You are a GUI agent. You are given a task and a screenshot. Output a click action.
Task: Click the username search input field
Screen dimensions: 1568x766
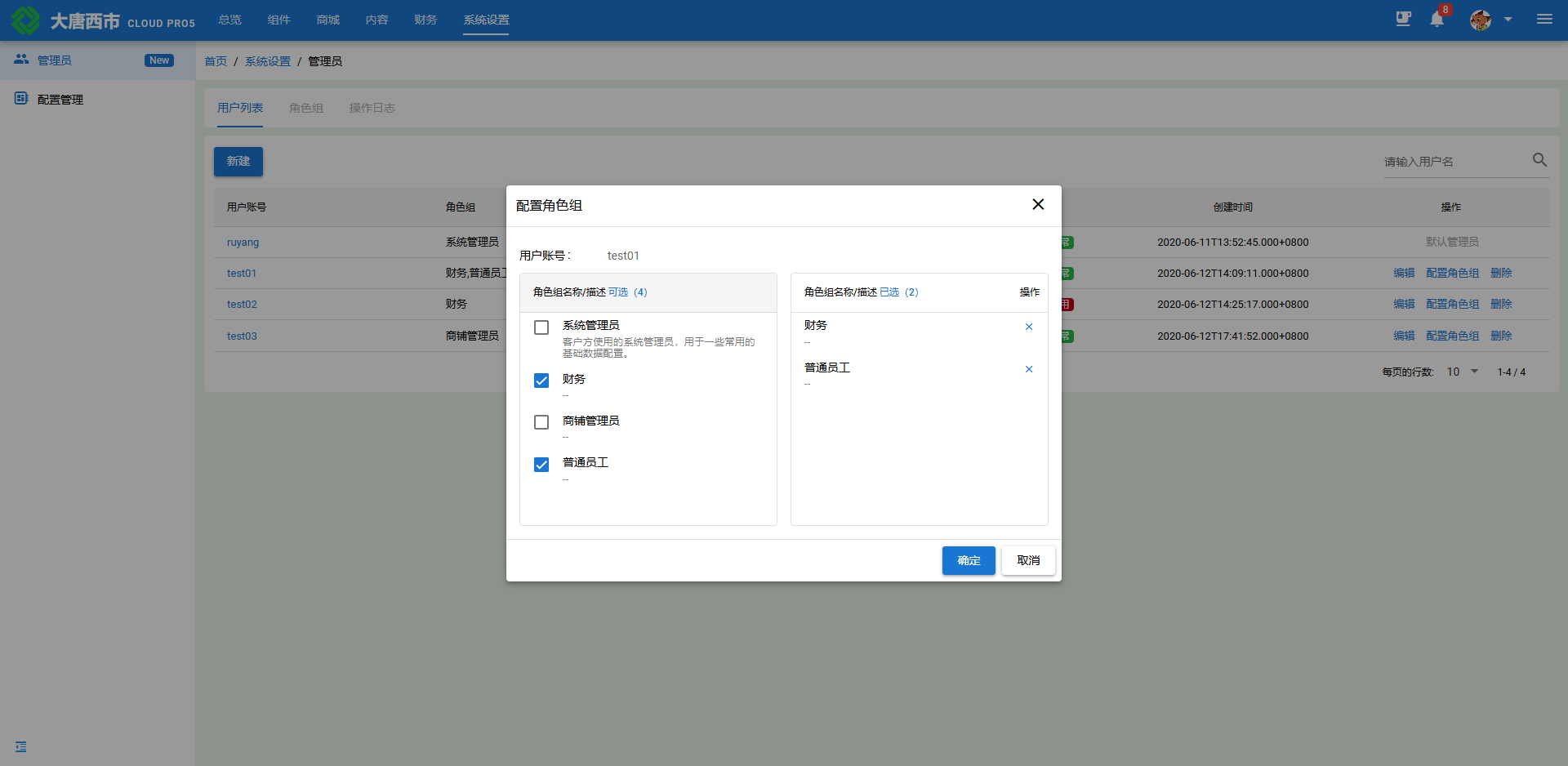coord(1455,162)
